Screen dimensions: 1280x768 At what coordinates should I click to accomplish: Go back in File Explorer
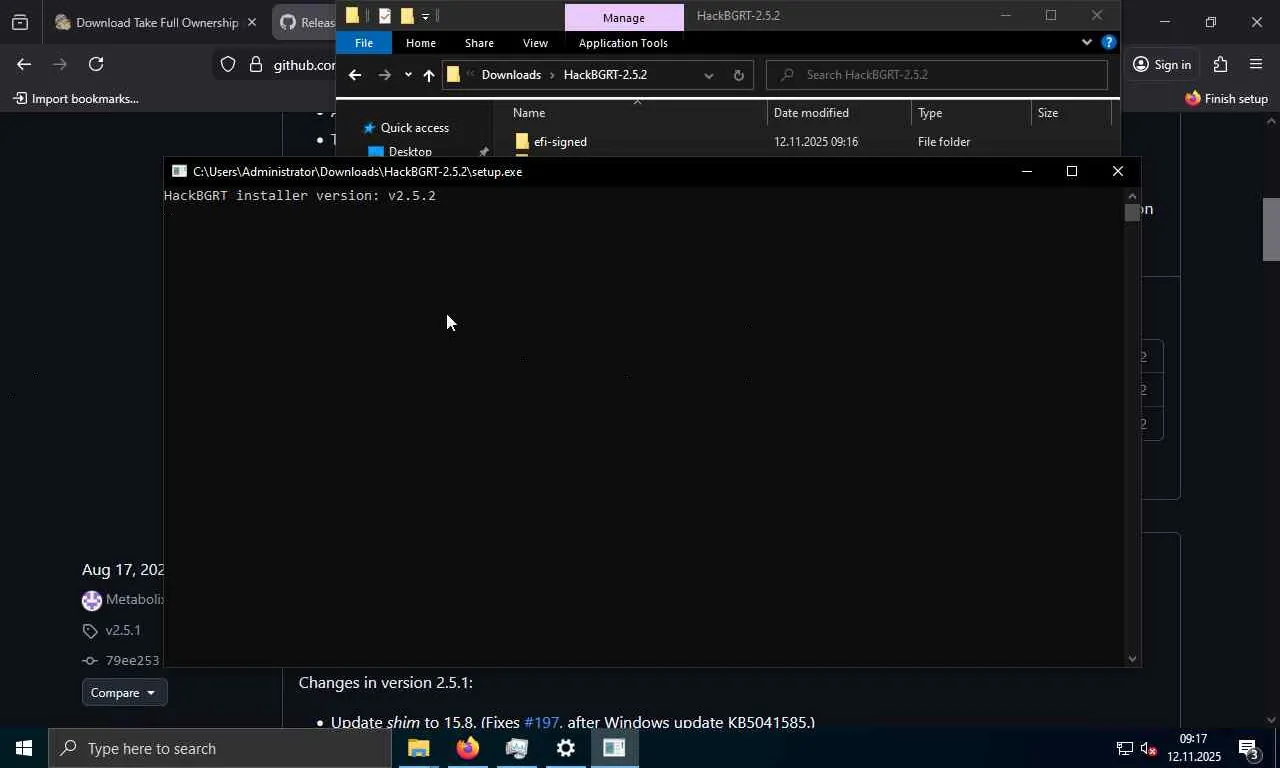pyautogui.click(x=355, y=75)
